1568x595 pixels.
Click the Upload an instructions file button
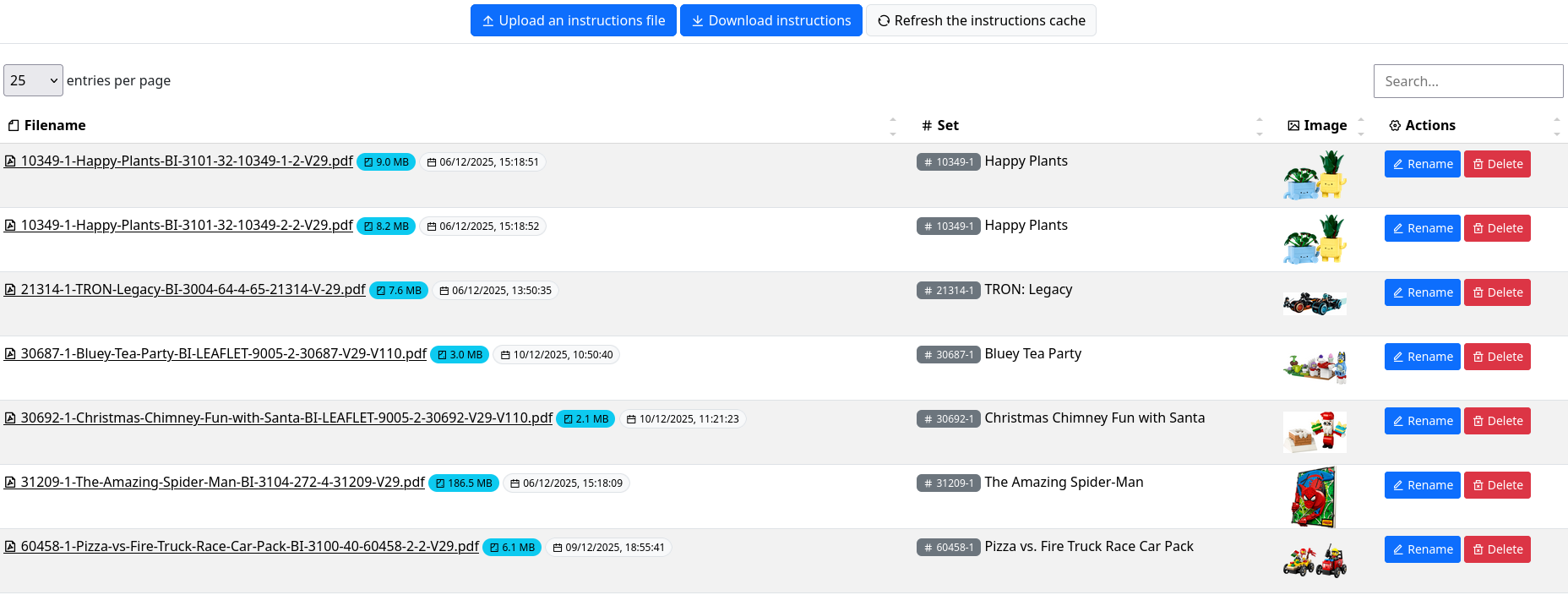[573, 20]
